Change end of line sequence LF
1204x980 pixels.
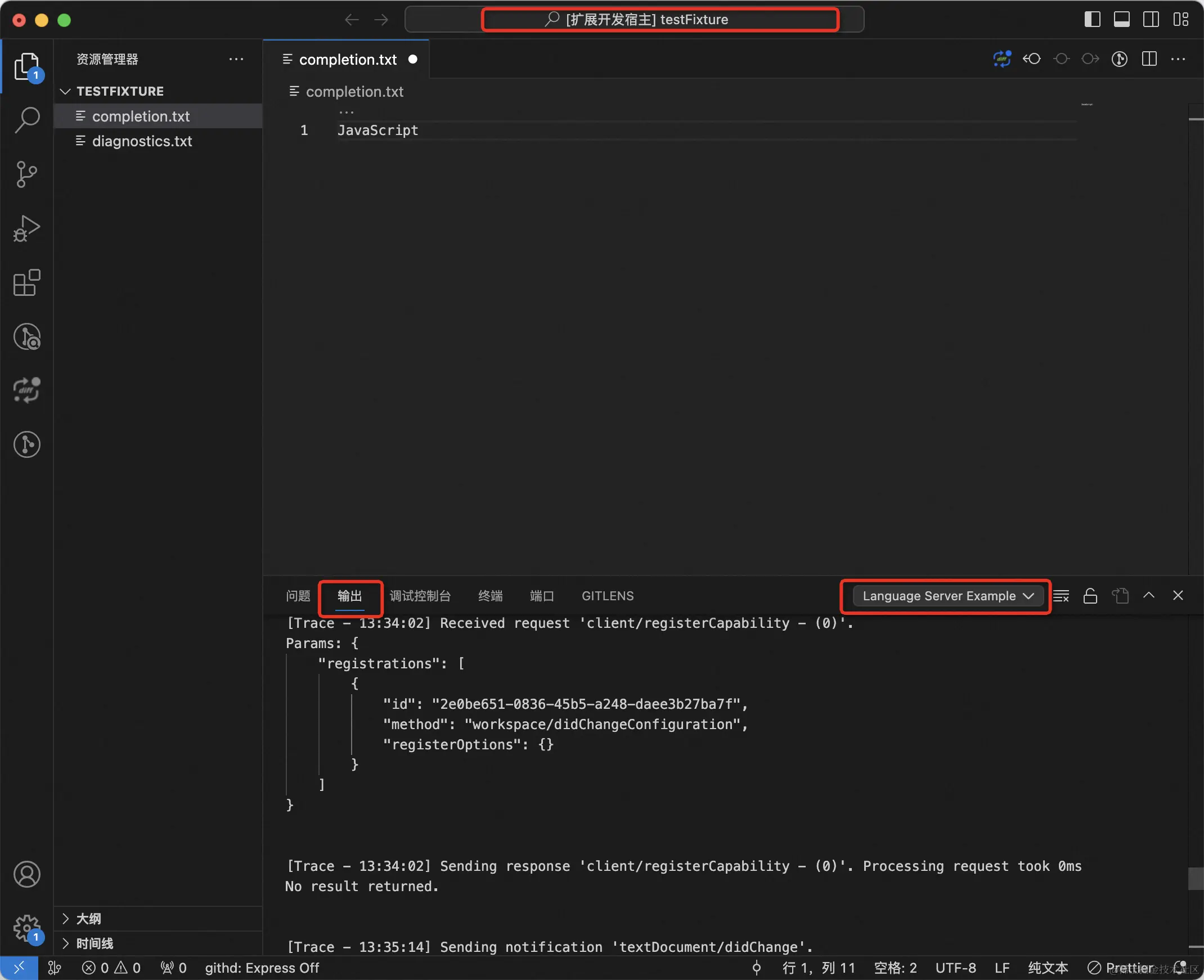1002,968
